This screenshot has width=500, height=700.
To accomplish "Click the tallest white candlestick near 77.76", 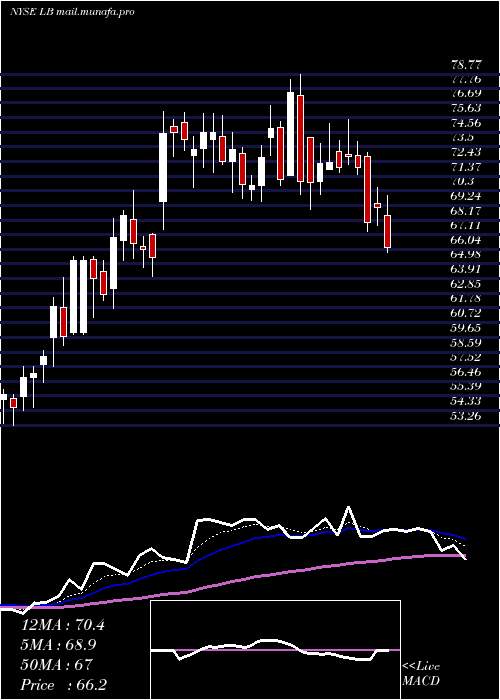I will coord(291,134).
